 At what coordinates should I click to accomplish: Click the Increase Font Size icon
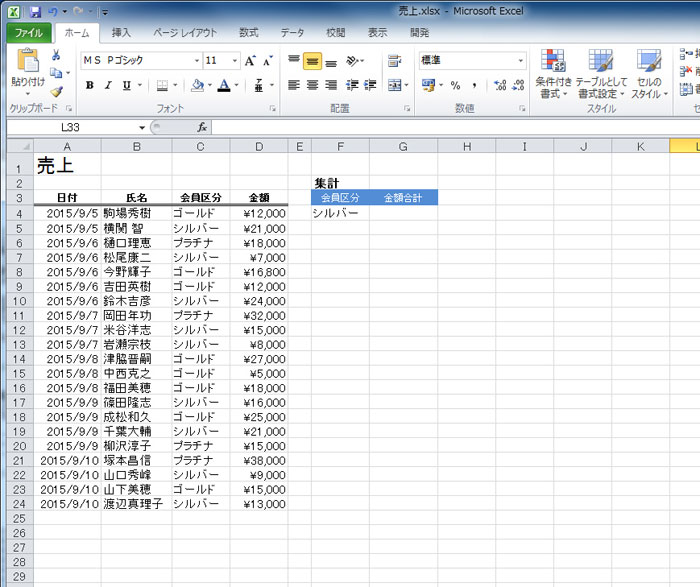point(250,61)
